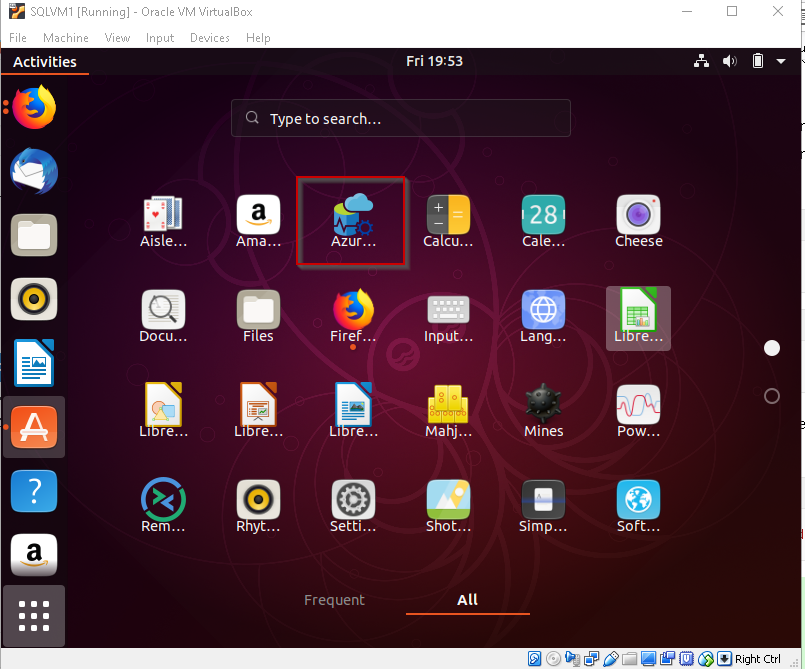
Task: Switch to the Frequent tab
Action: [x=334, y=600]
